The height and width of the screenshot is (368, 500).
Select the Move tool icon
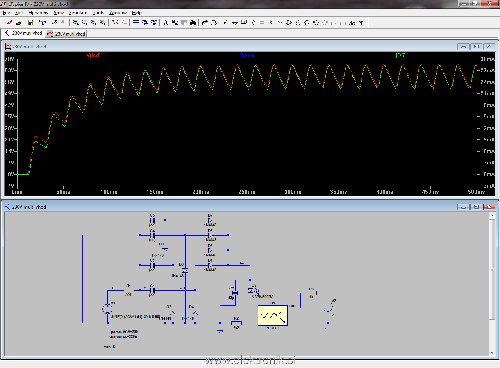298,22
